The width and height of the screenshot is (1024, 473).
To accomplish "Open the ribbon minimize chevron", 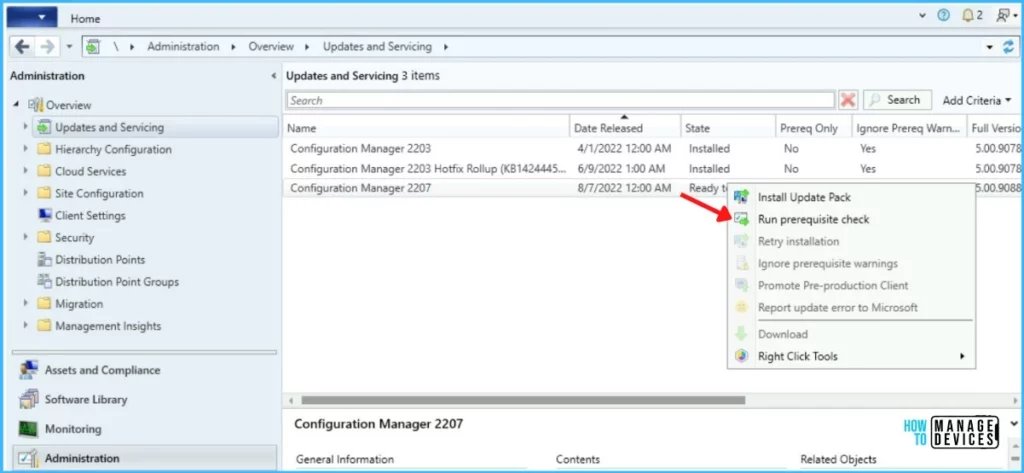I will pos(922,16).
